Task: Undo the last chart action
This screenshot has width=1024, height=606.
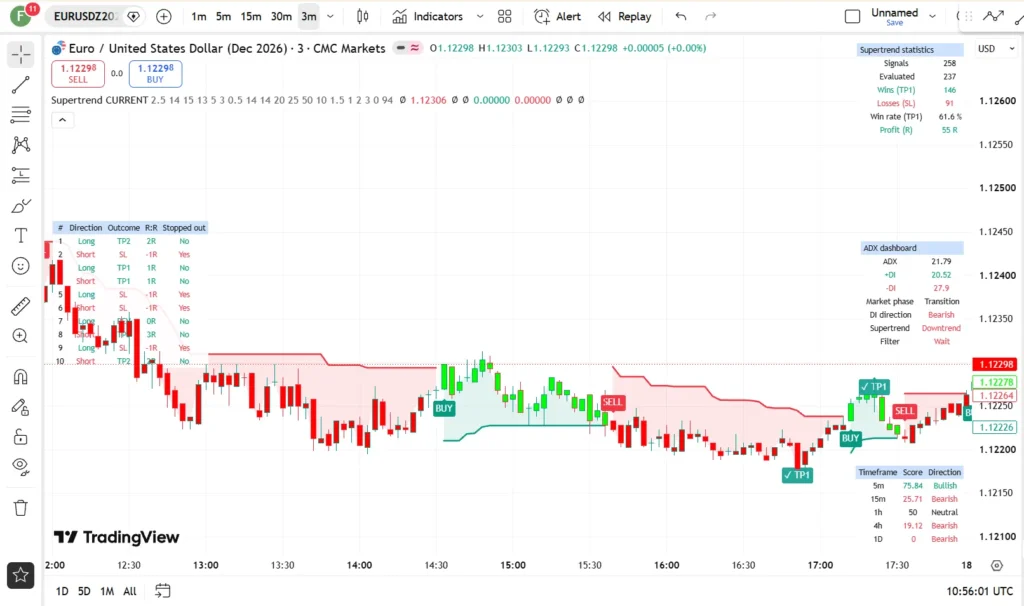Action: 680,17
